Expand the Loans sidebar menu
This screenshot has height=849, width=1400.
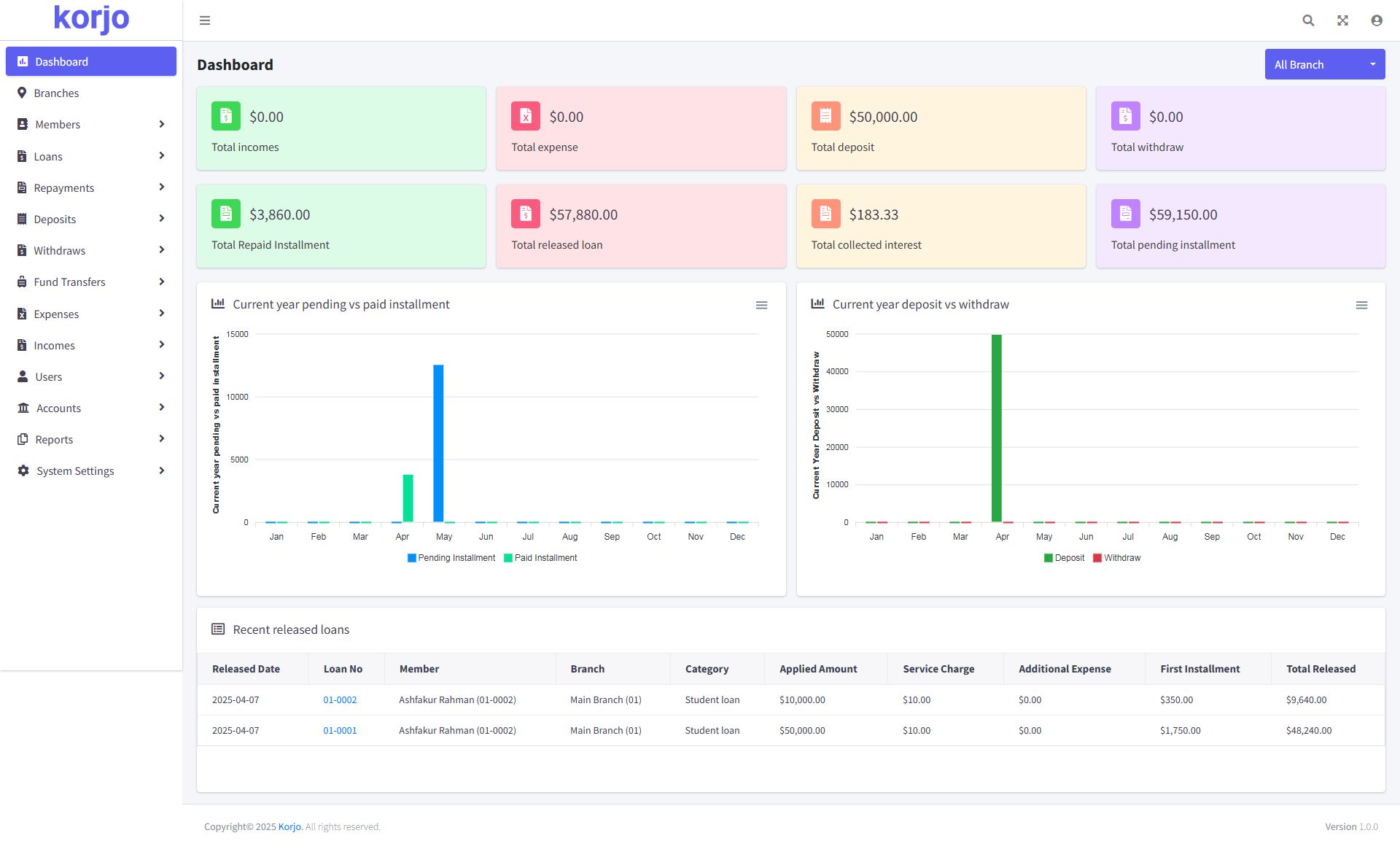coord(91,156)
